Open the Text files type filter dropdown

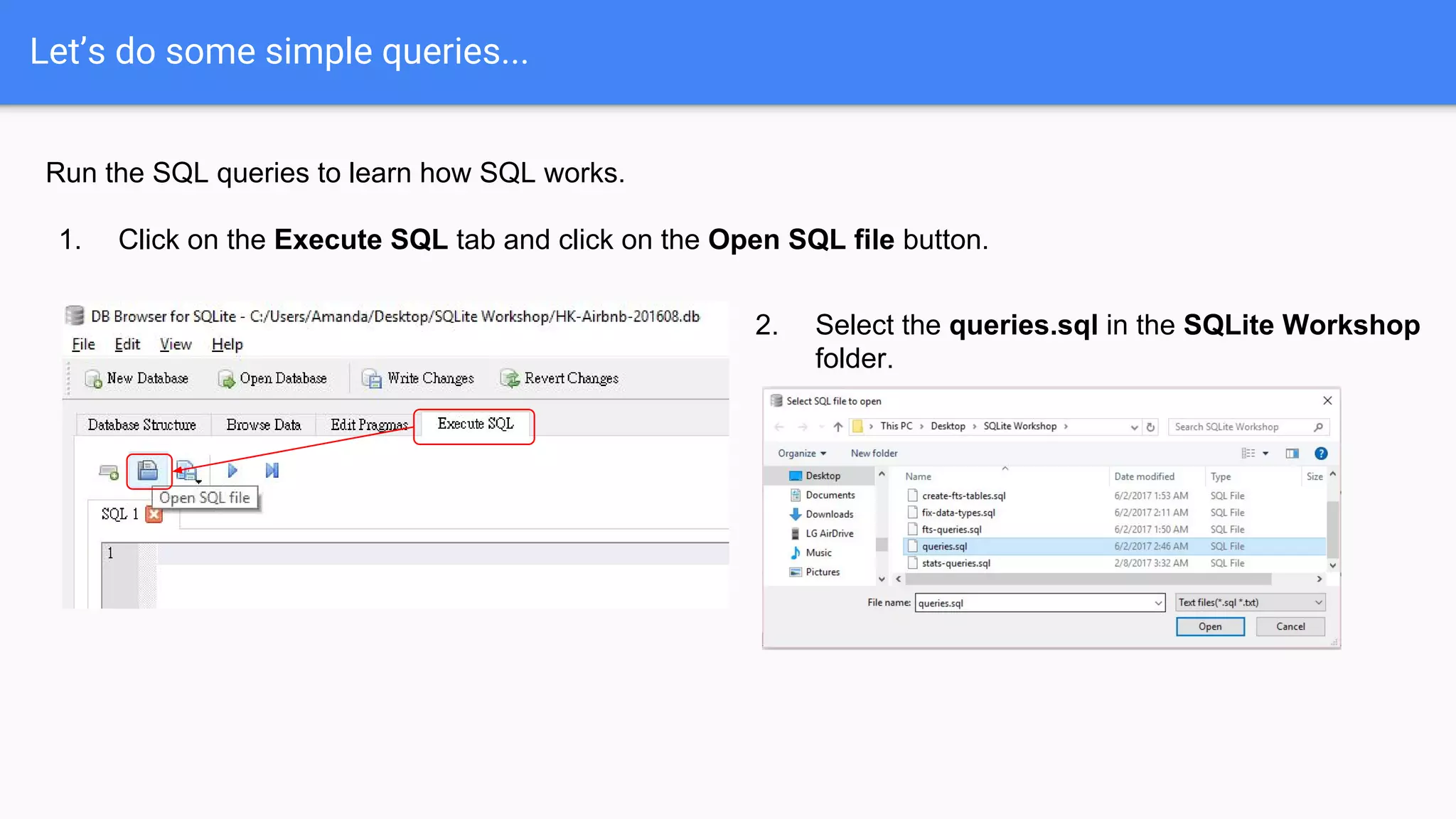coord(1250,602)
